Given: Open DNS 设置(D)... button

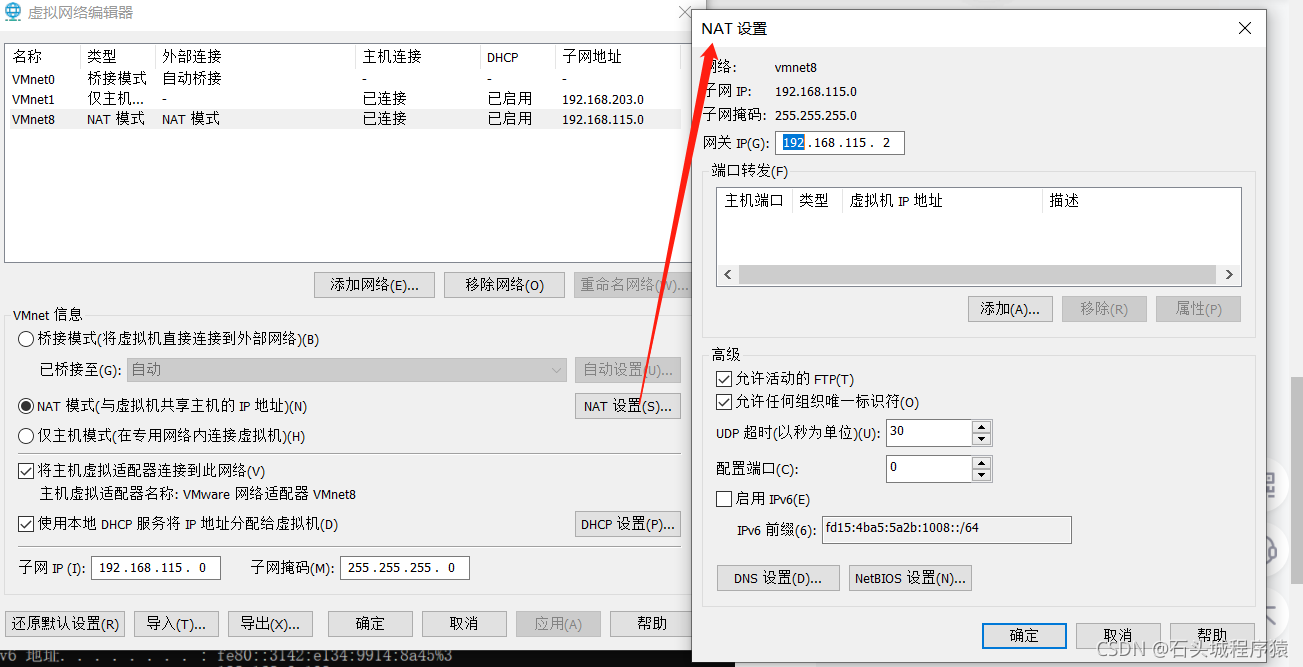Looking at the screenshot, I should click(778, 578).
